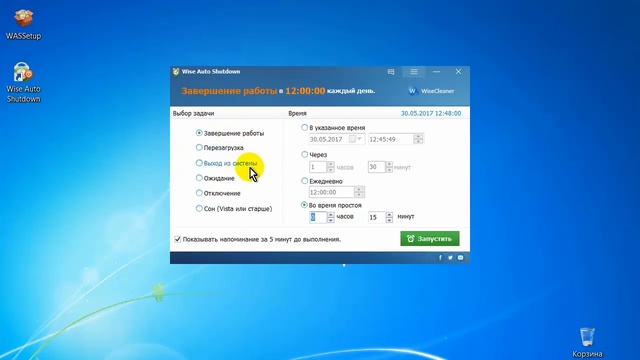Click the Через minutes field showing 30
This screenshot has height=360, width=640.
point(376,167)
